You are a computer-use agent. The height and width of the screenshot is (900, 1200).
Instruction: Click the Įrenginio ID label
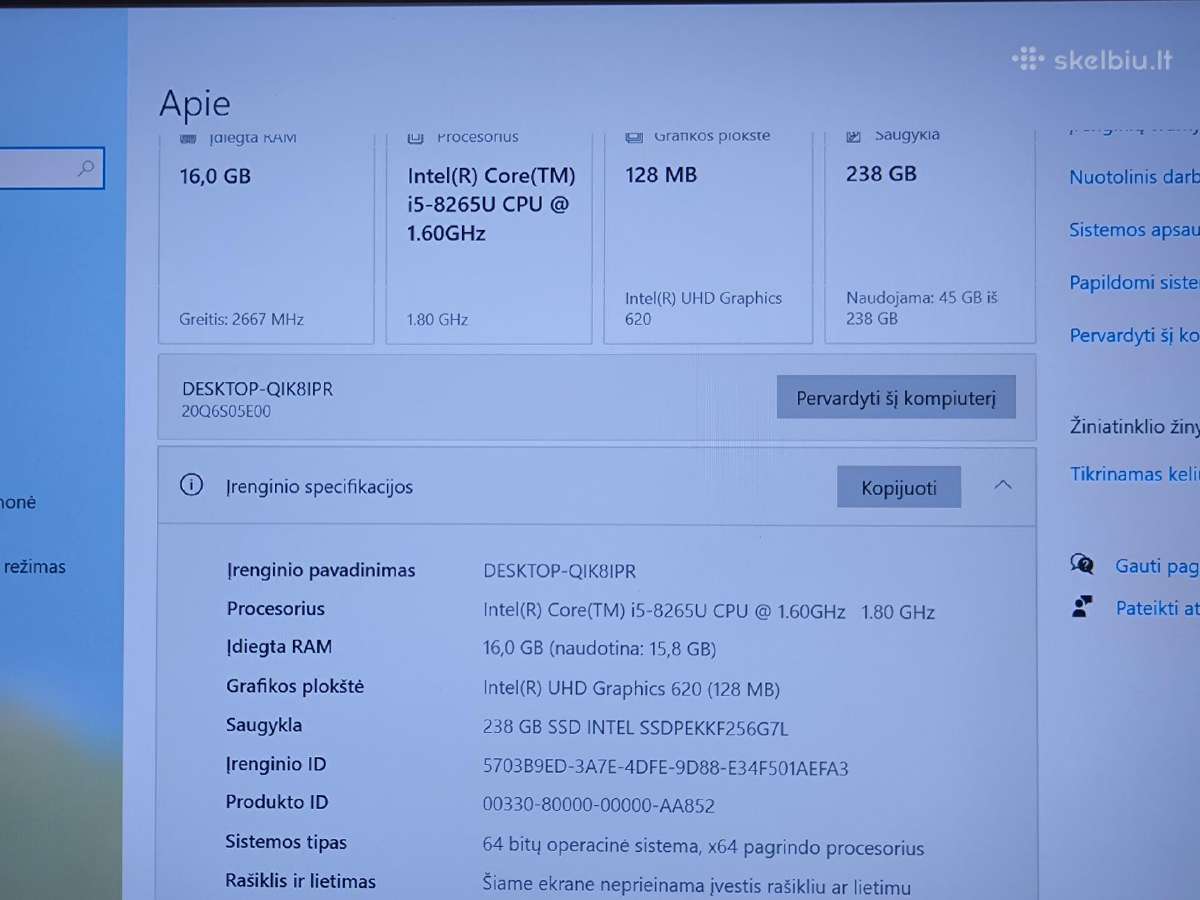click(276, 765)
